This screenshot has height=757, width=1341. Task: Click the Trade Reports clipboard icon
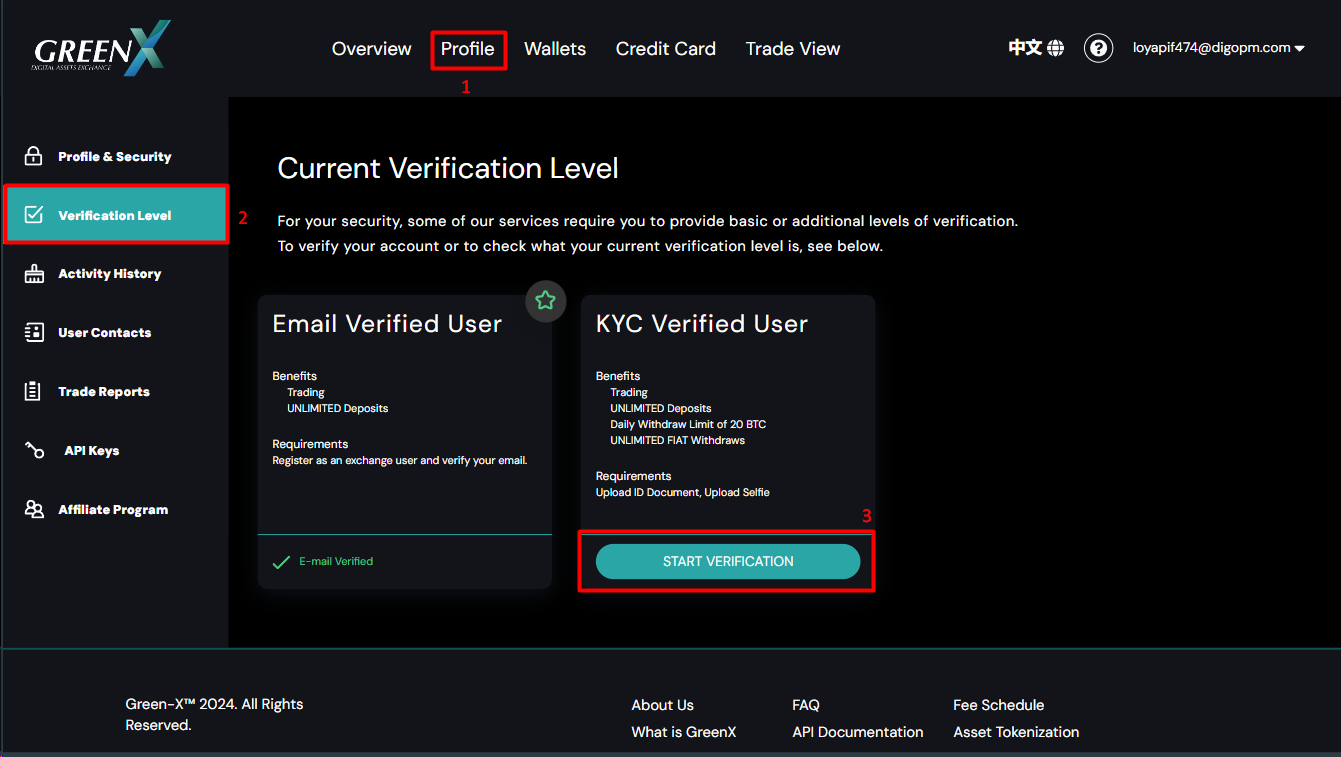point(33,391)
